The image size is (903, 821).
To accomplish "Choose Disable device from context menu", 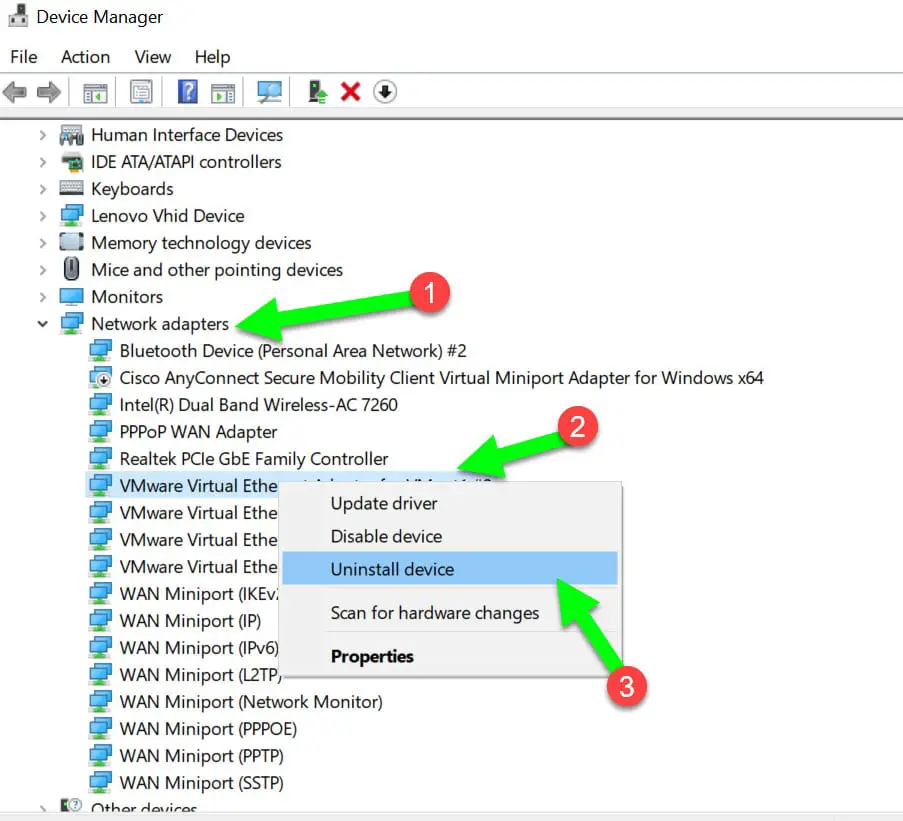I will click(449, 536).
